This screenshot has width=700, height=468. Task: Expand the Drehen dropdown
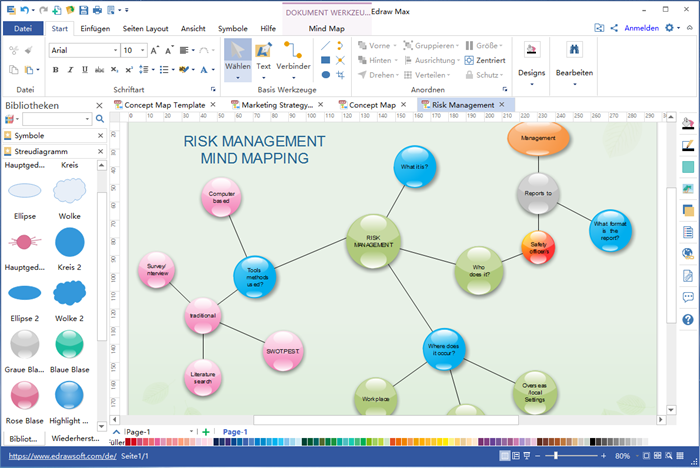click(x=397, y=75)
